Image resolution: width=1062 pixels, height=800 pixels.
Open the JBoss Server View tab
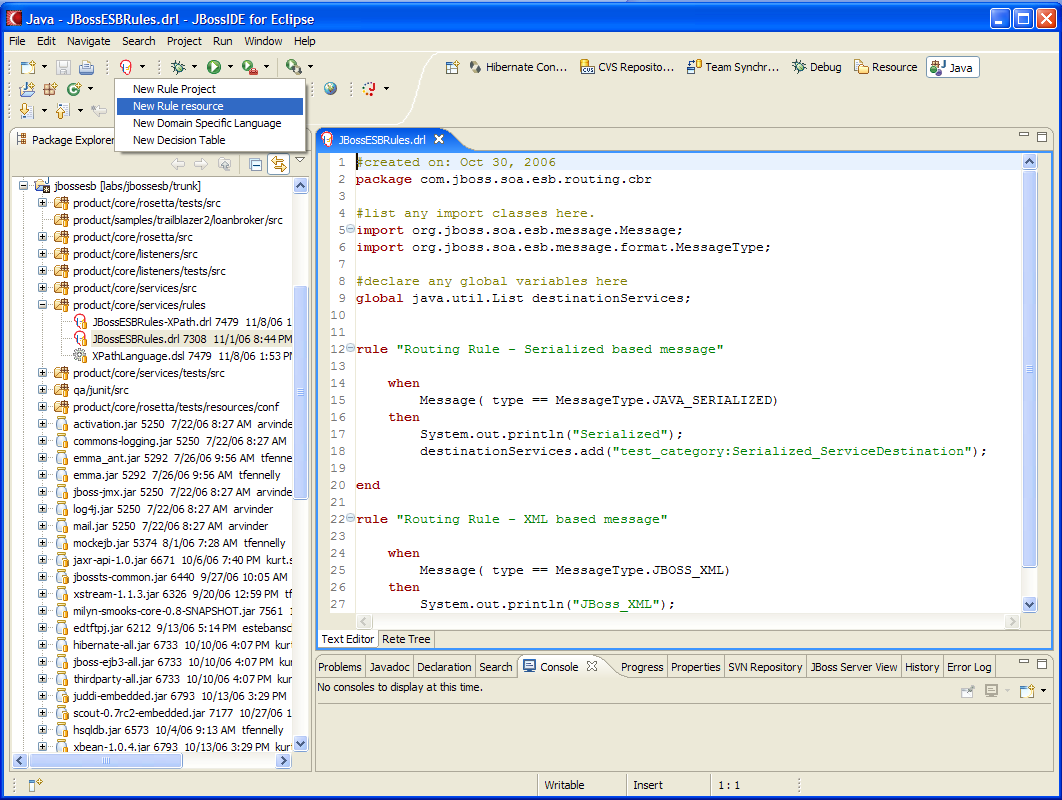point(854,667)
